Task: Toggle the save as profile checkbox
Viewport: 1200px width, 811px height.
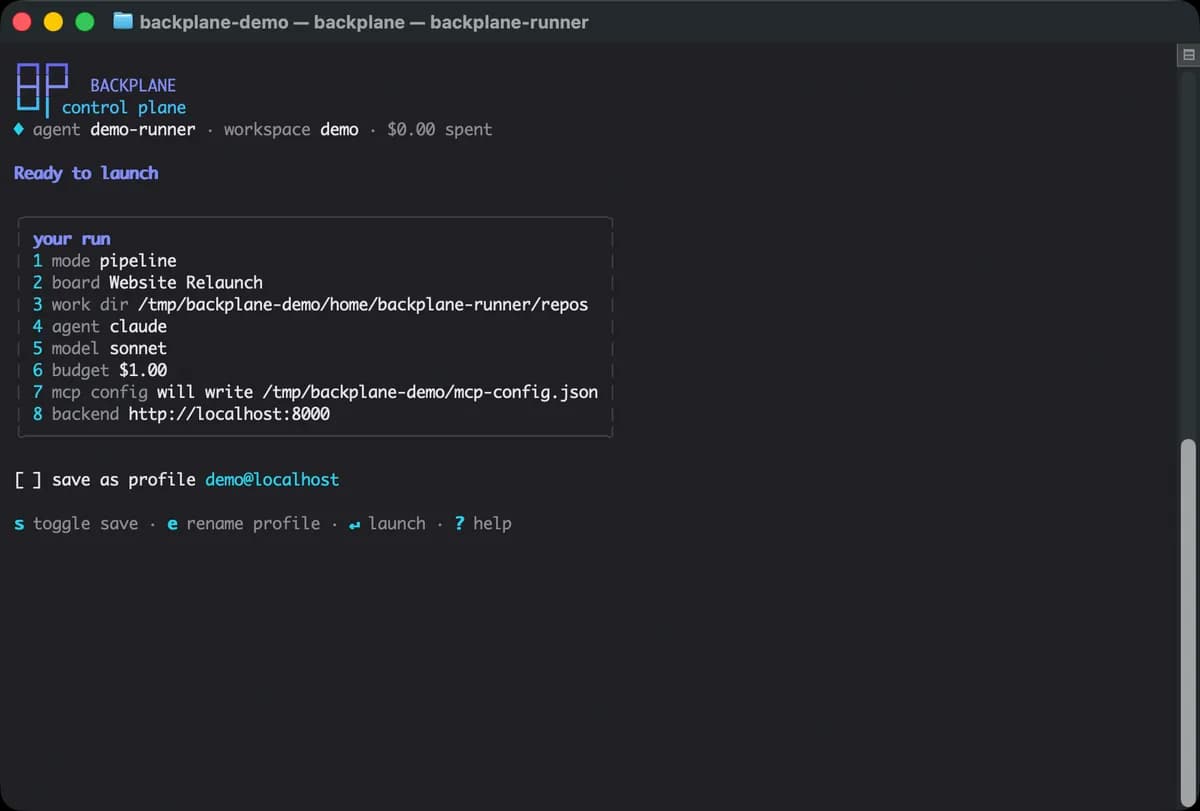Action: pyautogui.click(x=28, y=480)
